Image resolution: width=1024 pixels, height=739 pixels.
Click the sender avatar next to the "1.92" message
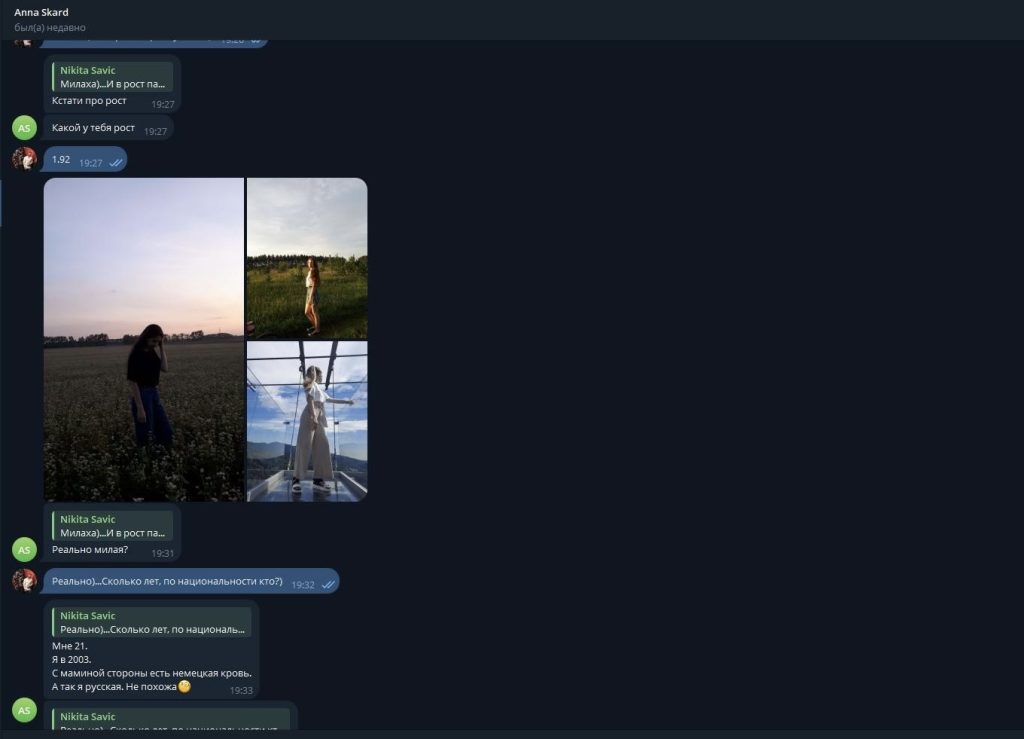24,159
